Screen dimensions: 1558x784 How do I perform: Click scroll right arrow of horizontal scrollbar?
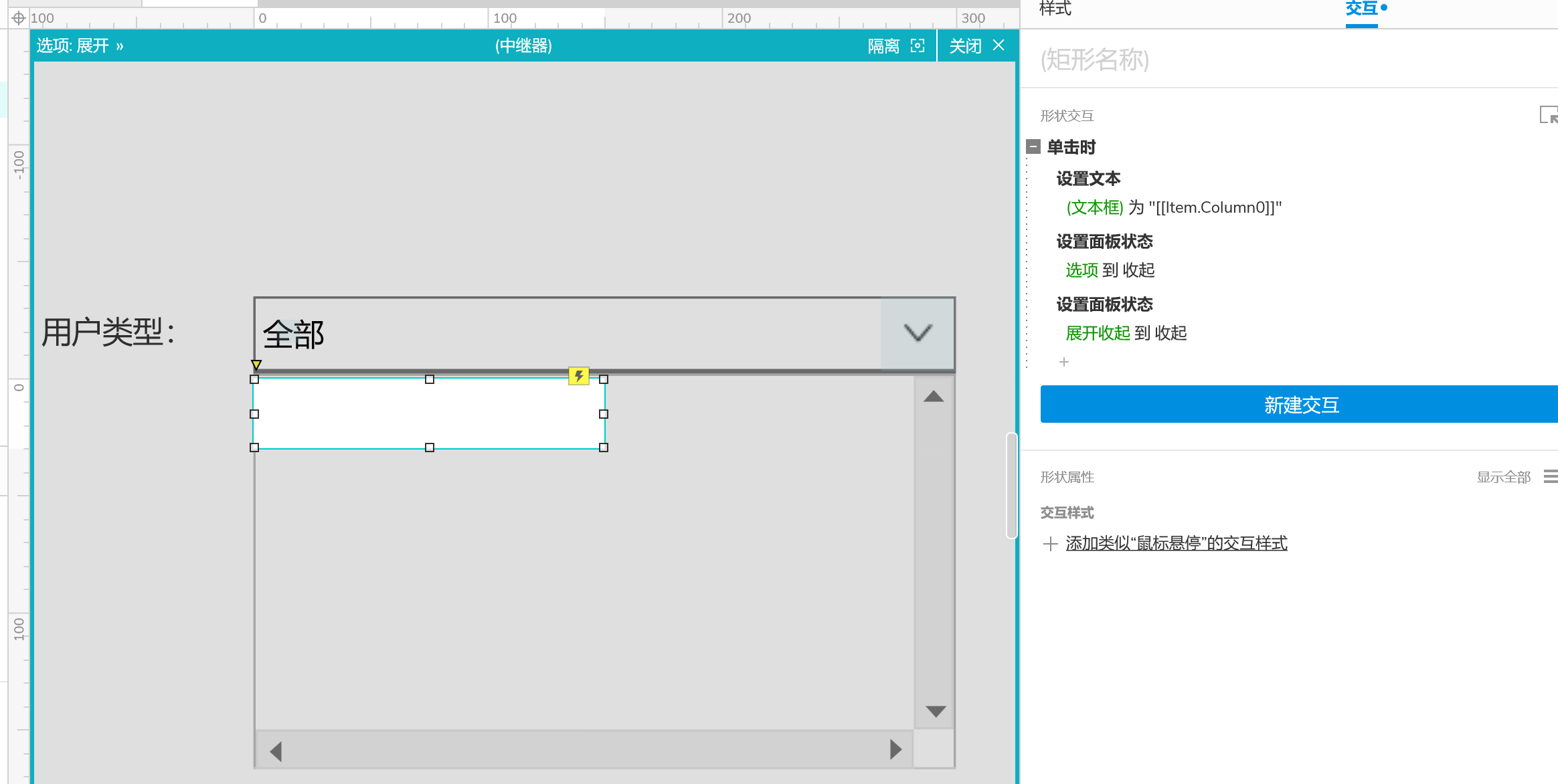tap(895, 749)
